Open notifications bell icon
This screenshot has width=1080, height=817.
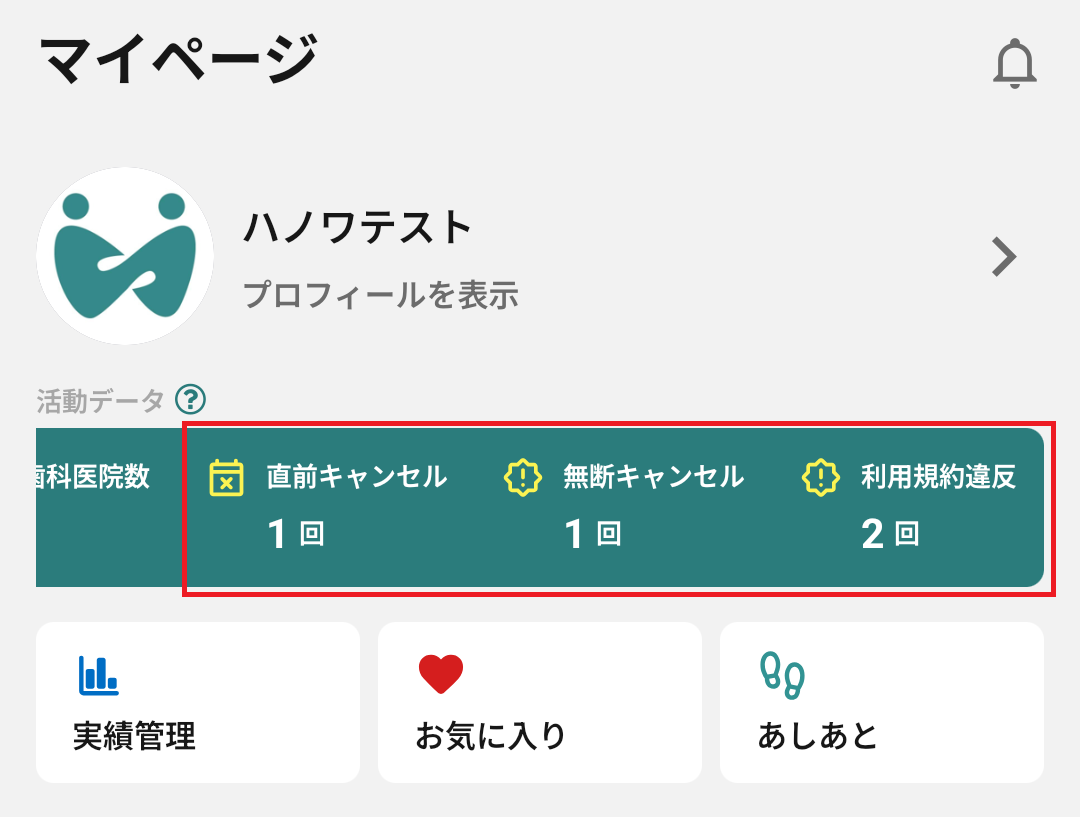pyautogui.click(x=1014, y=65)
